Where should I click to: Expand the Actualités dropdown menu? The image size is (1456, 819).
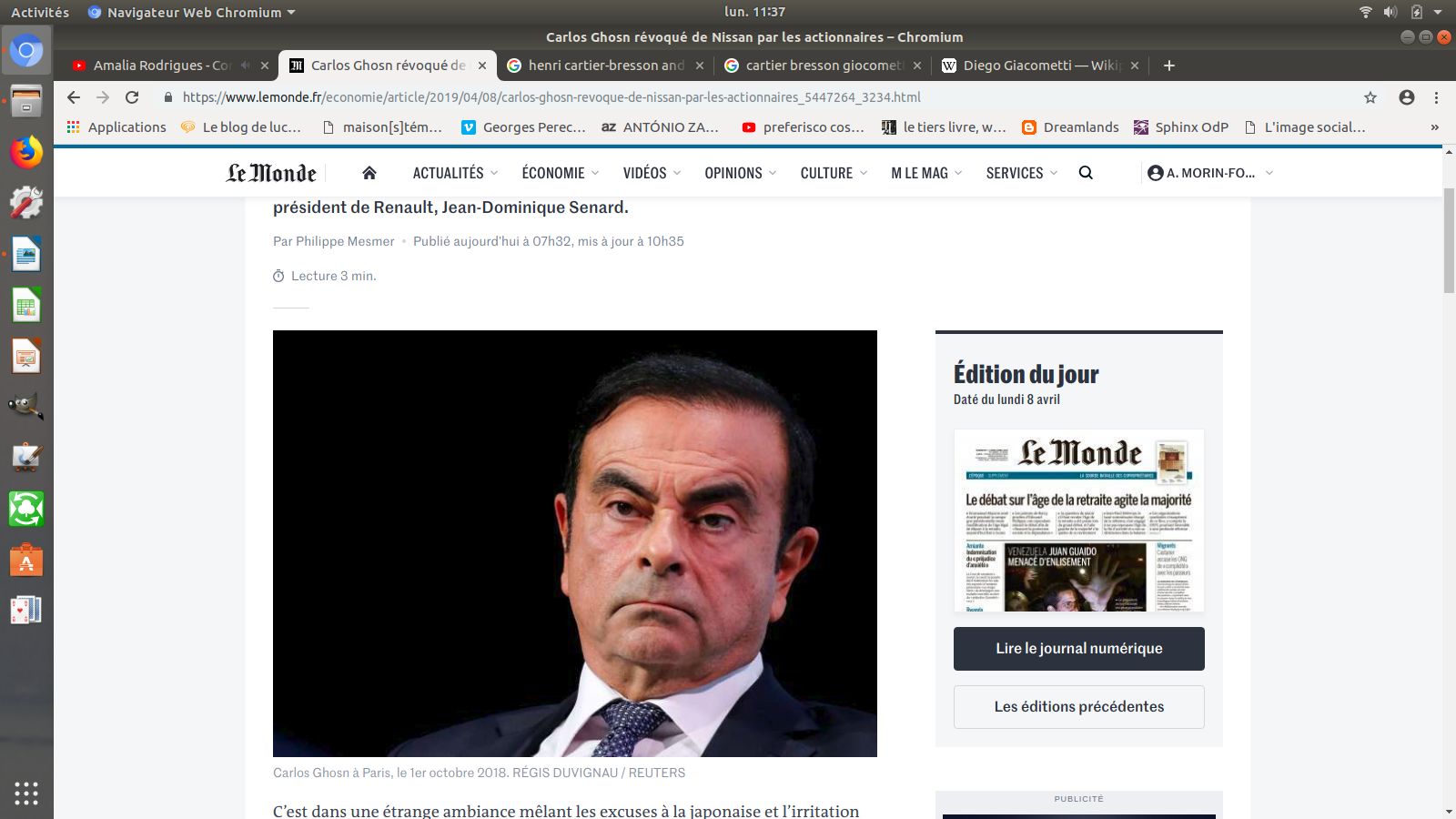[x=455, y=173]
